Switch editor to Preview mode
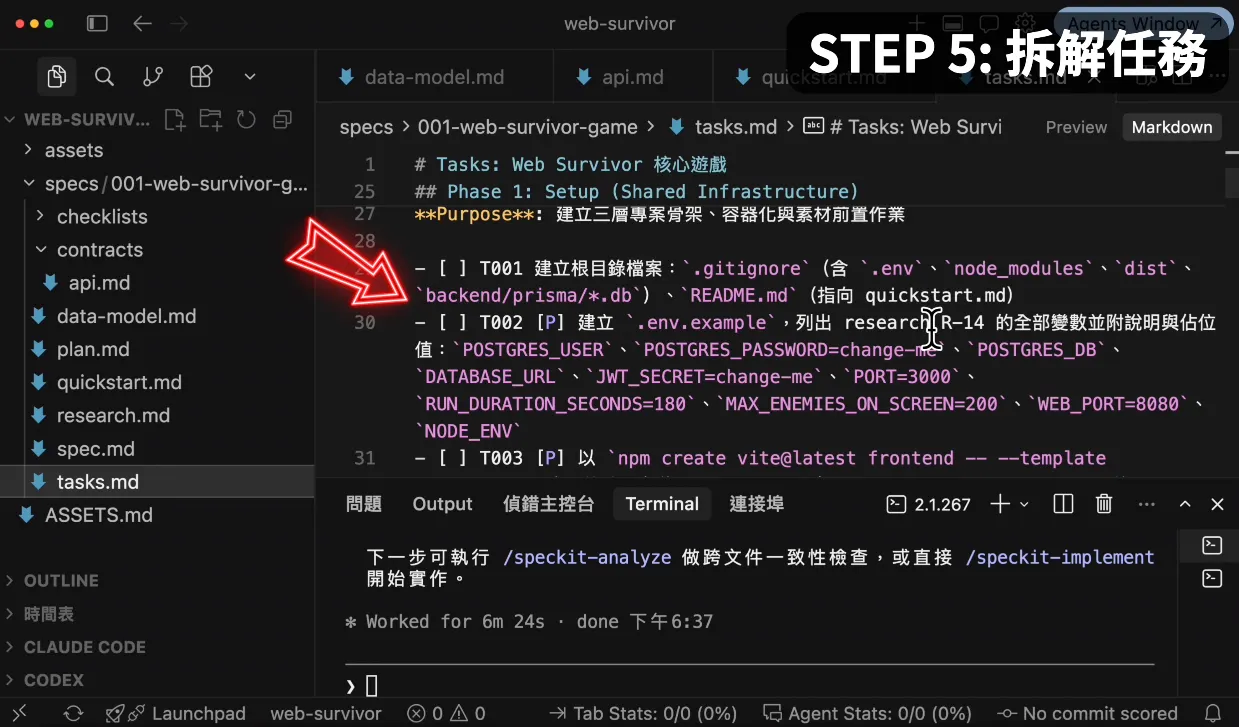This screenshot has height=727, width=1239. pos(1076,127)
